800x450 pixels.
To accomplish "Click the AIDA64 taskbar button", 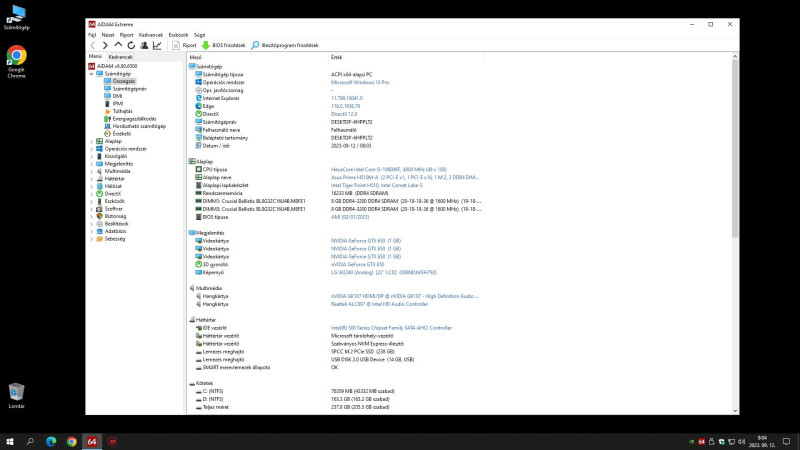I will point(92,441).
